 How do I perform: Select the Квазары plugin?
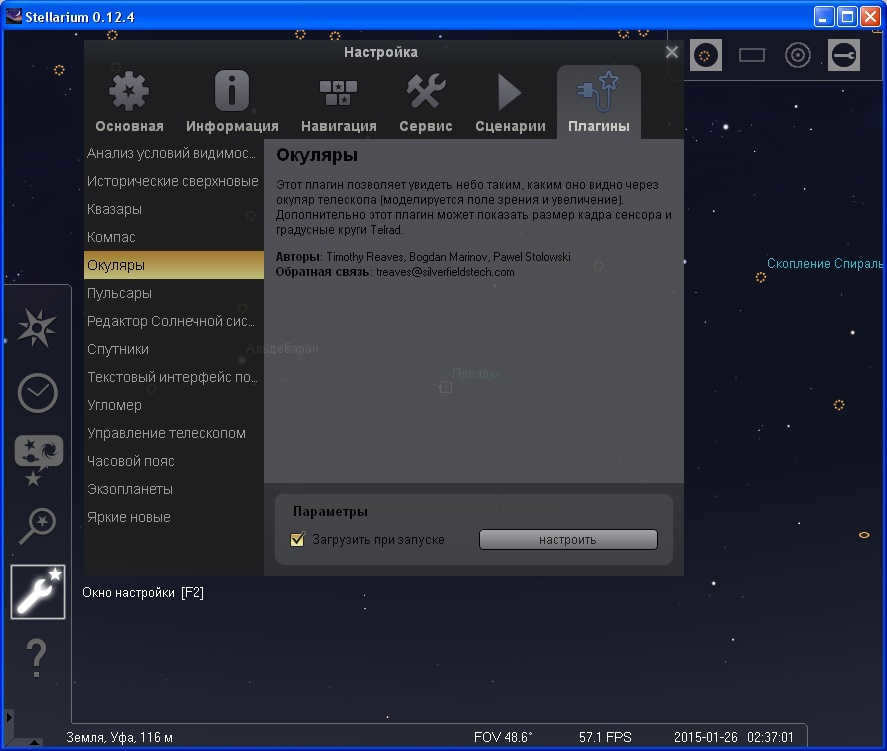point(174,209)
